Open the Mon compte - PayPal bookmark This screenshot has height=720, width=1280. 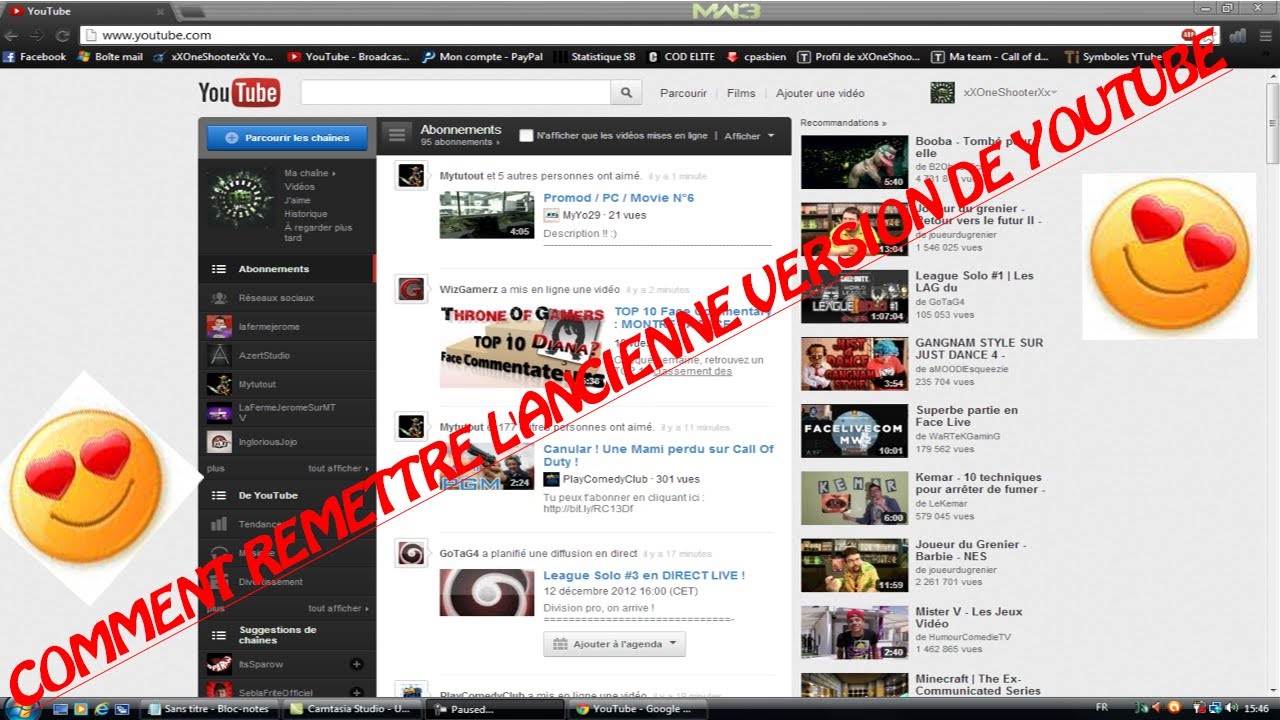(x=483, y=57)
